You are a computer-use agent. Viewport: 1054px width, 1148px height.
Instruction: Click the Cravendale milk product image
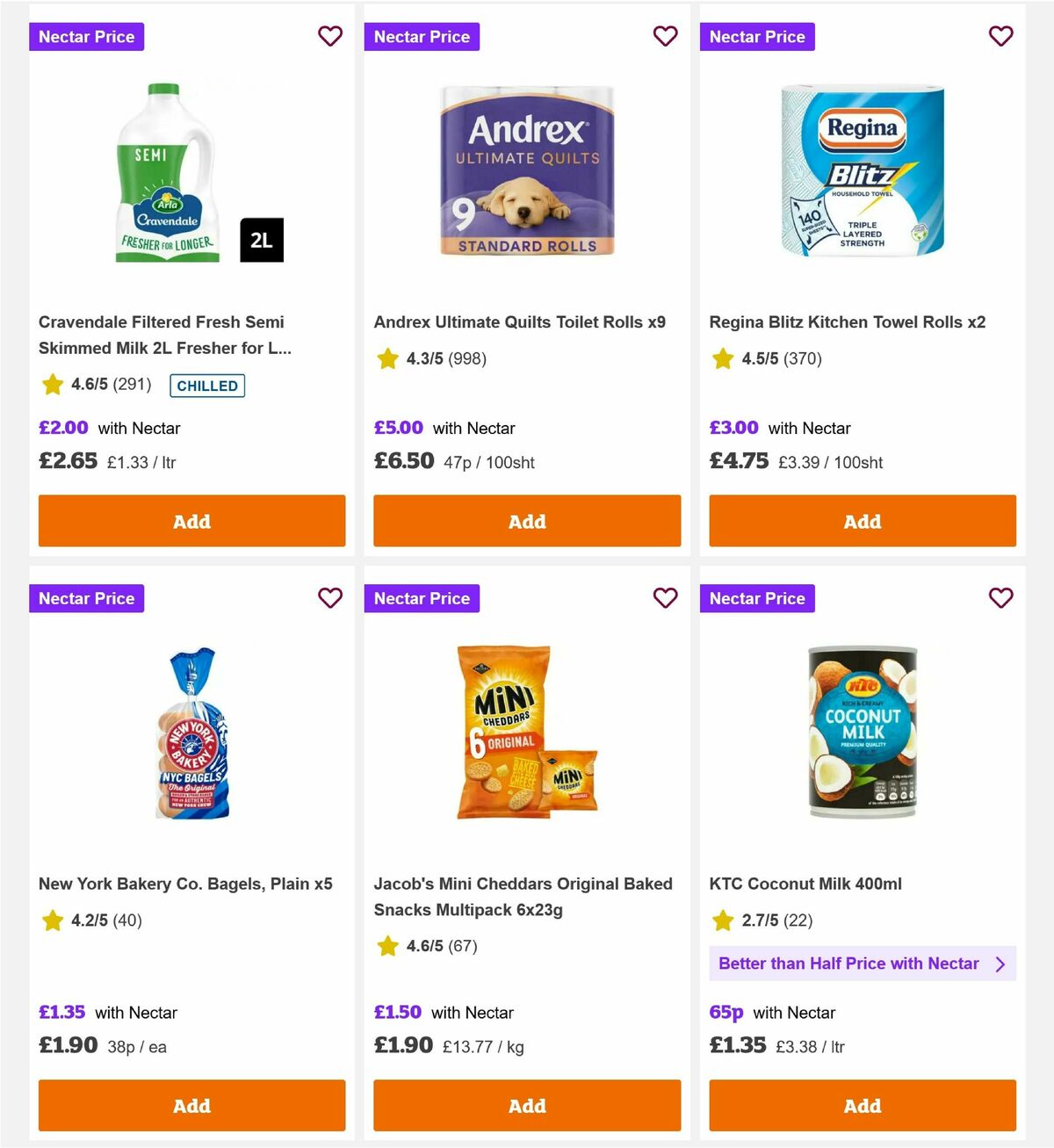(x=167, y=172)
